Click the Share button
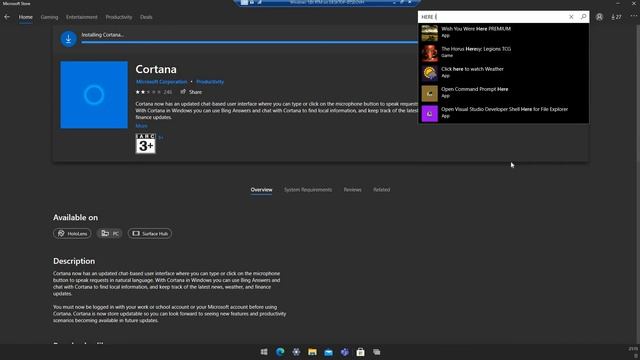640x360 pixels. 191,92
